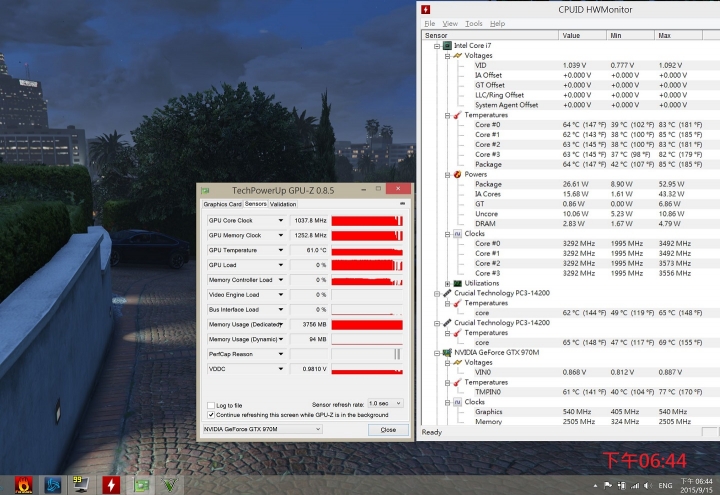Click the GPU-Z title bar icon
Image resolution: width=720 pixels, height=495 pixels.
205,190
